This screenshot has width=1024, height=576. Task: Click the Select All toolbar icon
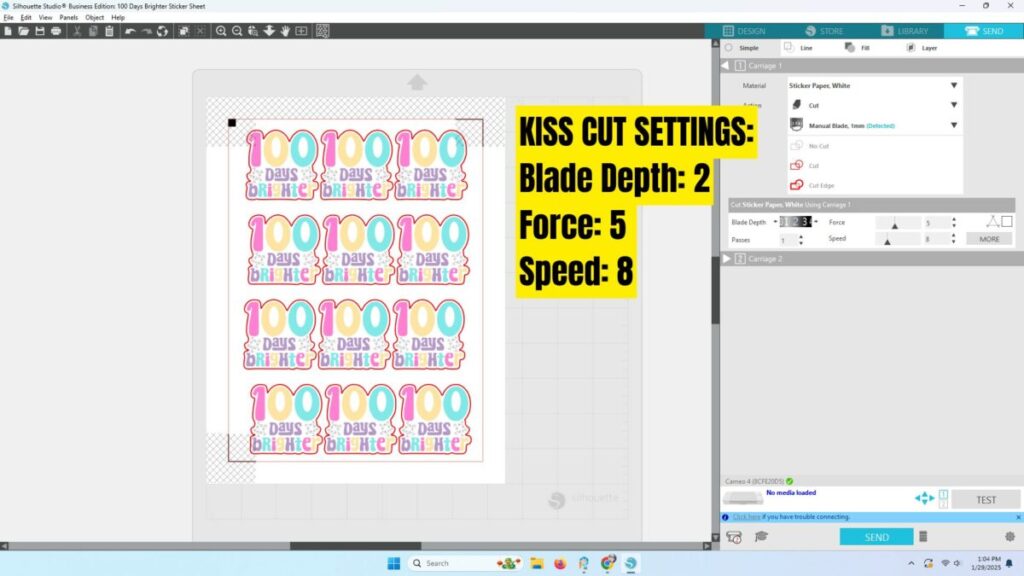(184, 31)
